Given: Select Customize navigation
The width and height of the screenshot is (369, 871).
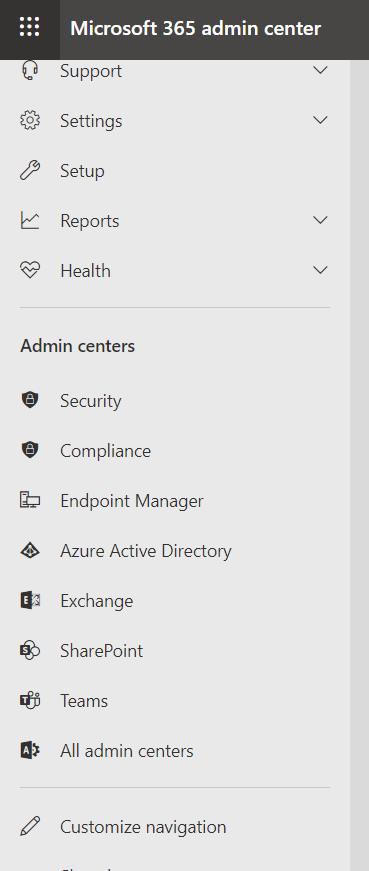Looking at the screenshot, I should pos(143,827).
